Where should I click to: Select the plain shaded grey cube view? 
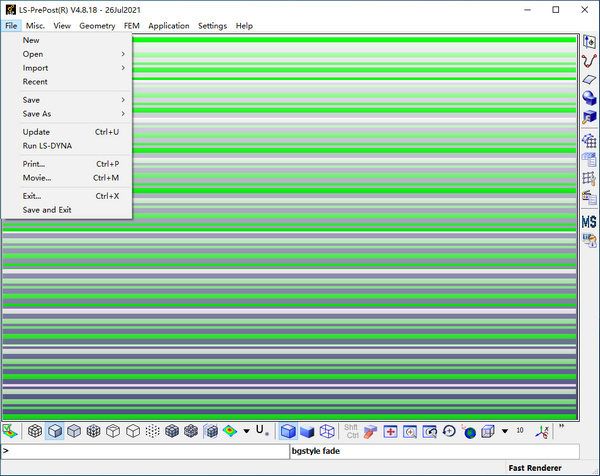point(74,431)
